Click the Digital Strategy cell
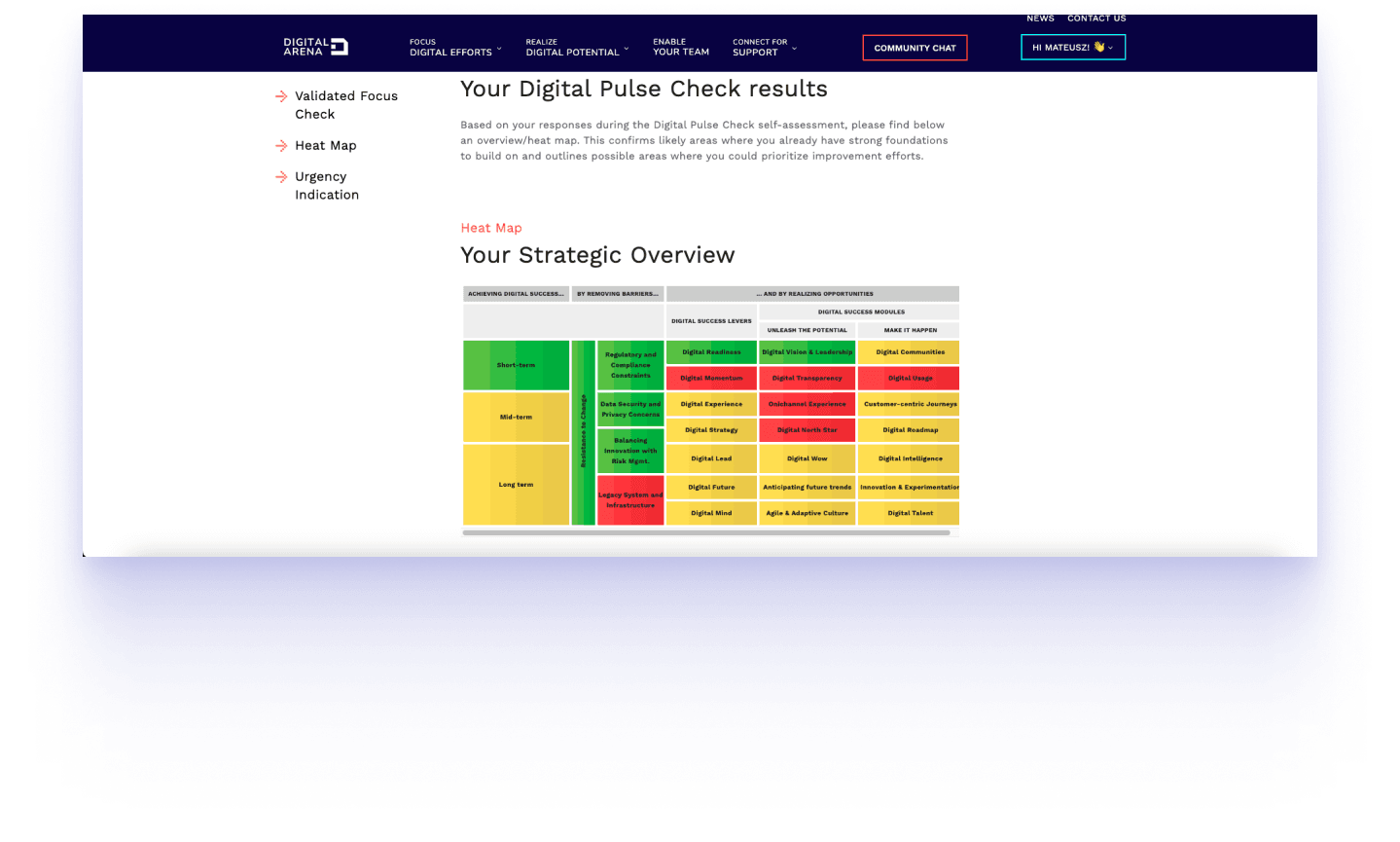This screenshot has height=842, width=1400. click(711, 430)
